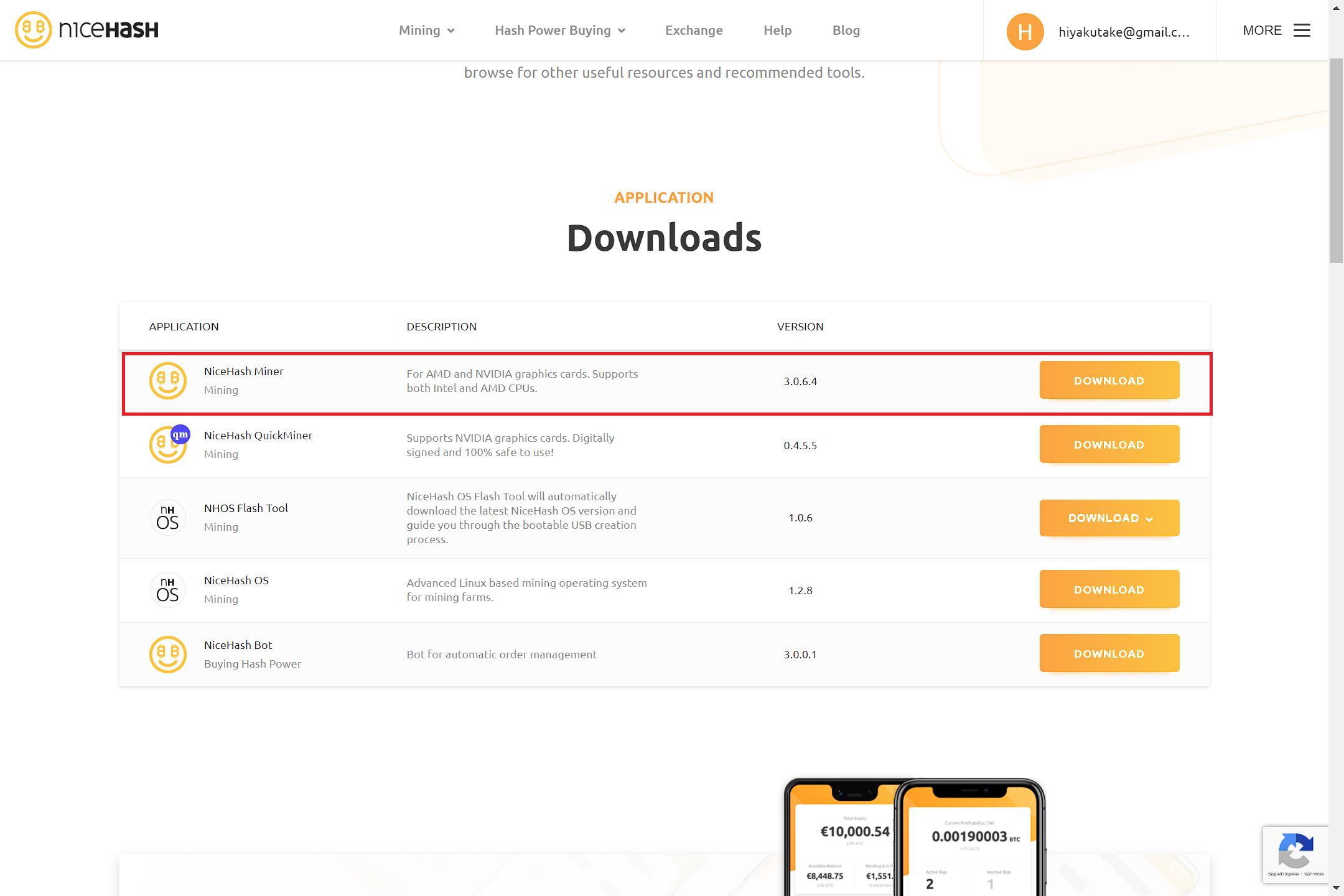
Task: Open the Exchange page
Action: tap(694, 30)
